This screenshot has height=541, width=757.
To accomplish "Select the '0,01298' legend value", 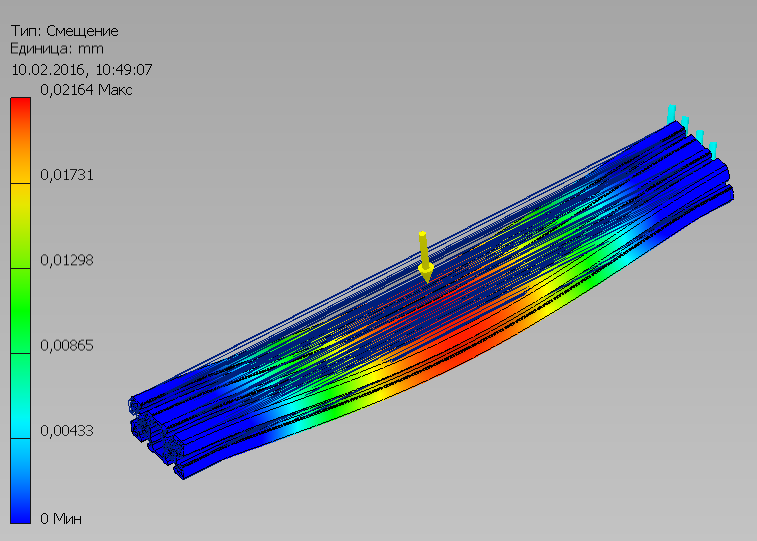I will pos(67,260).
